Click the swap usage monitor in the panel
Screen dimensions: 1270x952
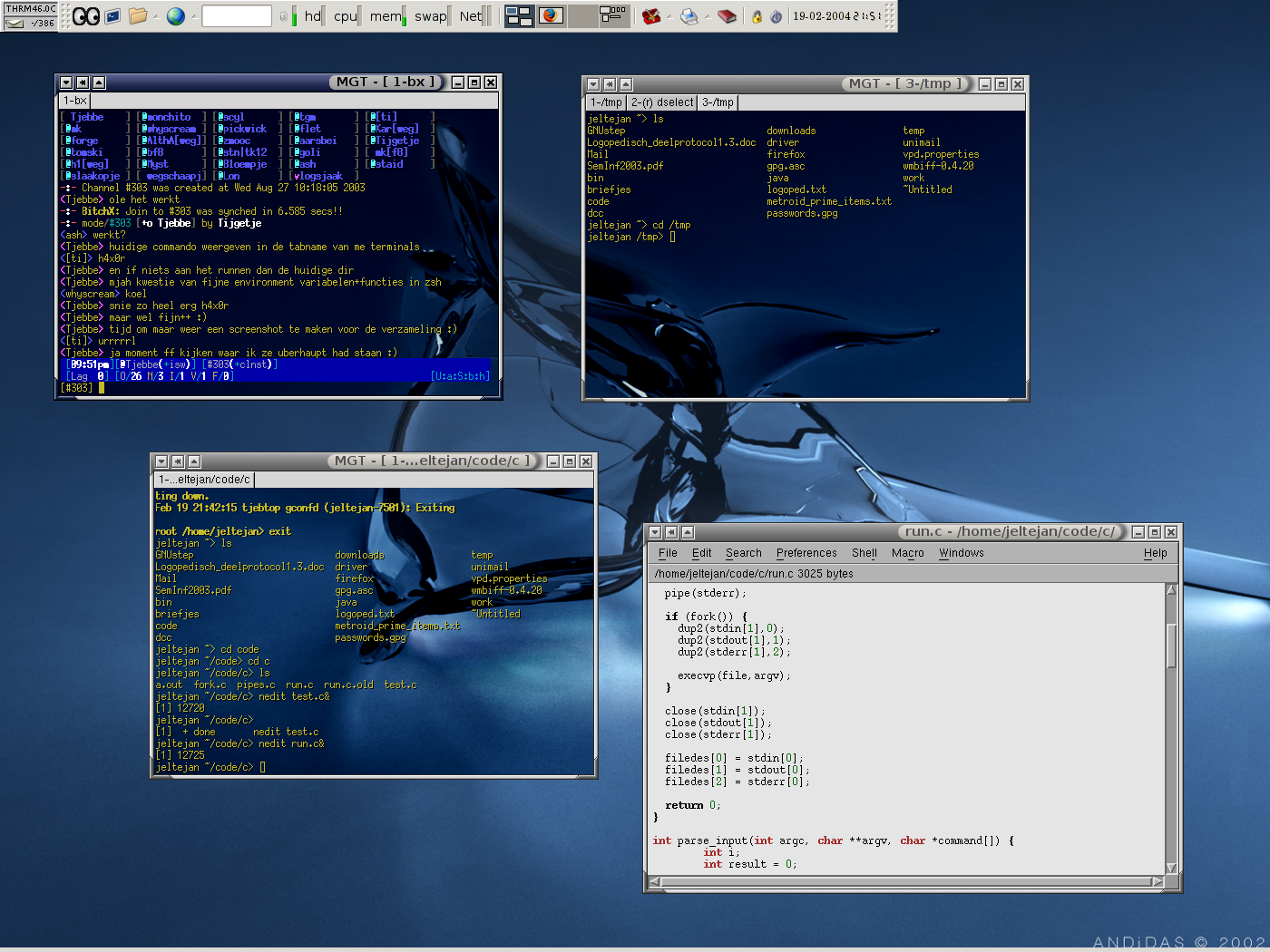click(x=432, y=16)
